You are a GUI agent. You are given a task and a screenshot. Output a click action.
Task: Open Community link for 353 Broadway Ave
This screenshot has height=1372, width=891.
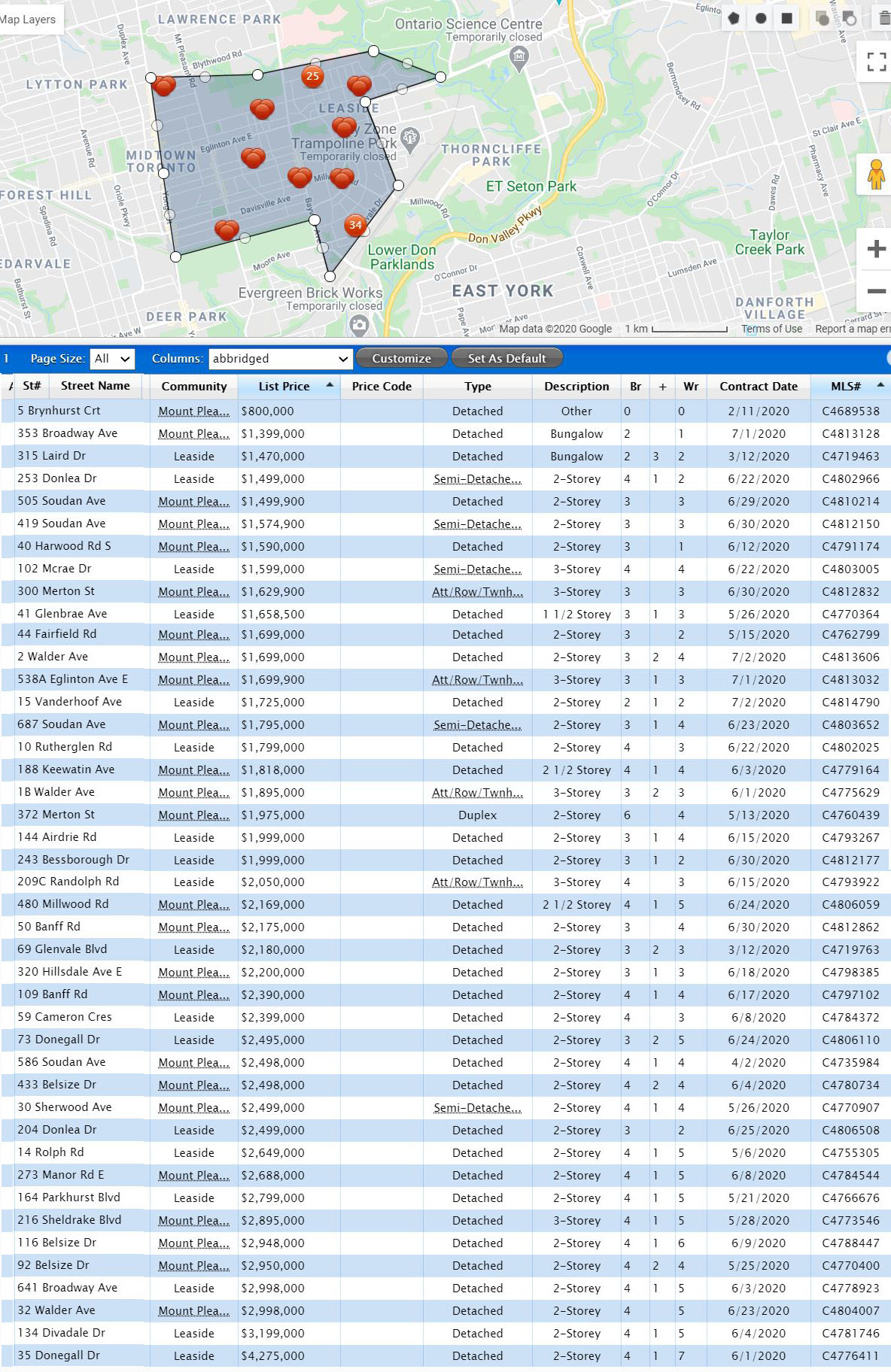[x=194, y=434]
